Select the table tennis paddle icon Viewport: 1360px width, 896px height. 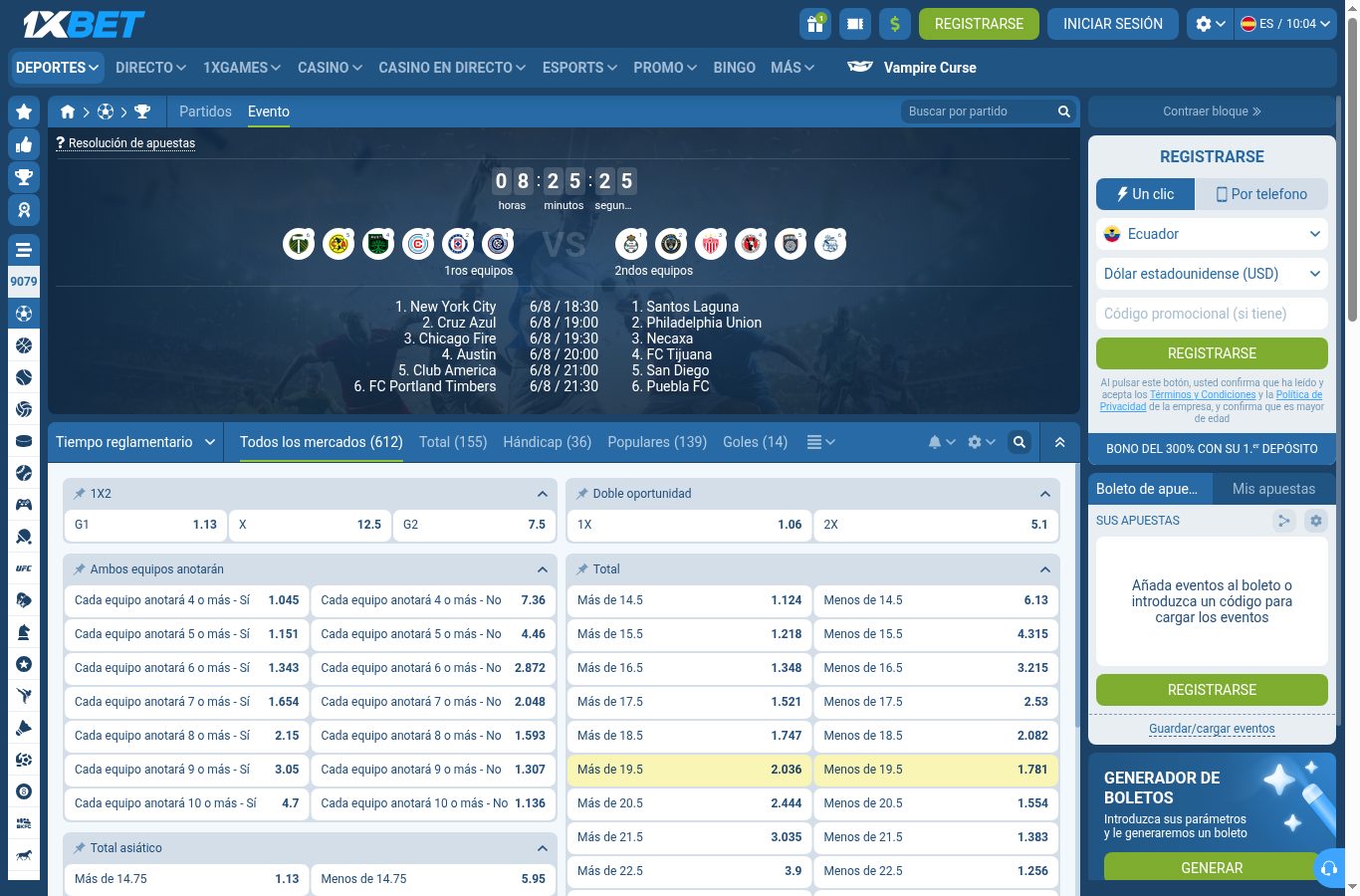[x=24, y=537]
